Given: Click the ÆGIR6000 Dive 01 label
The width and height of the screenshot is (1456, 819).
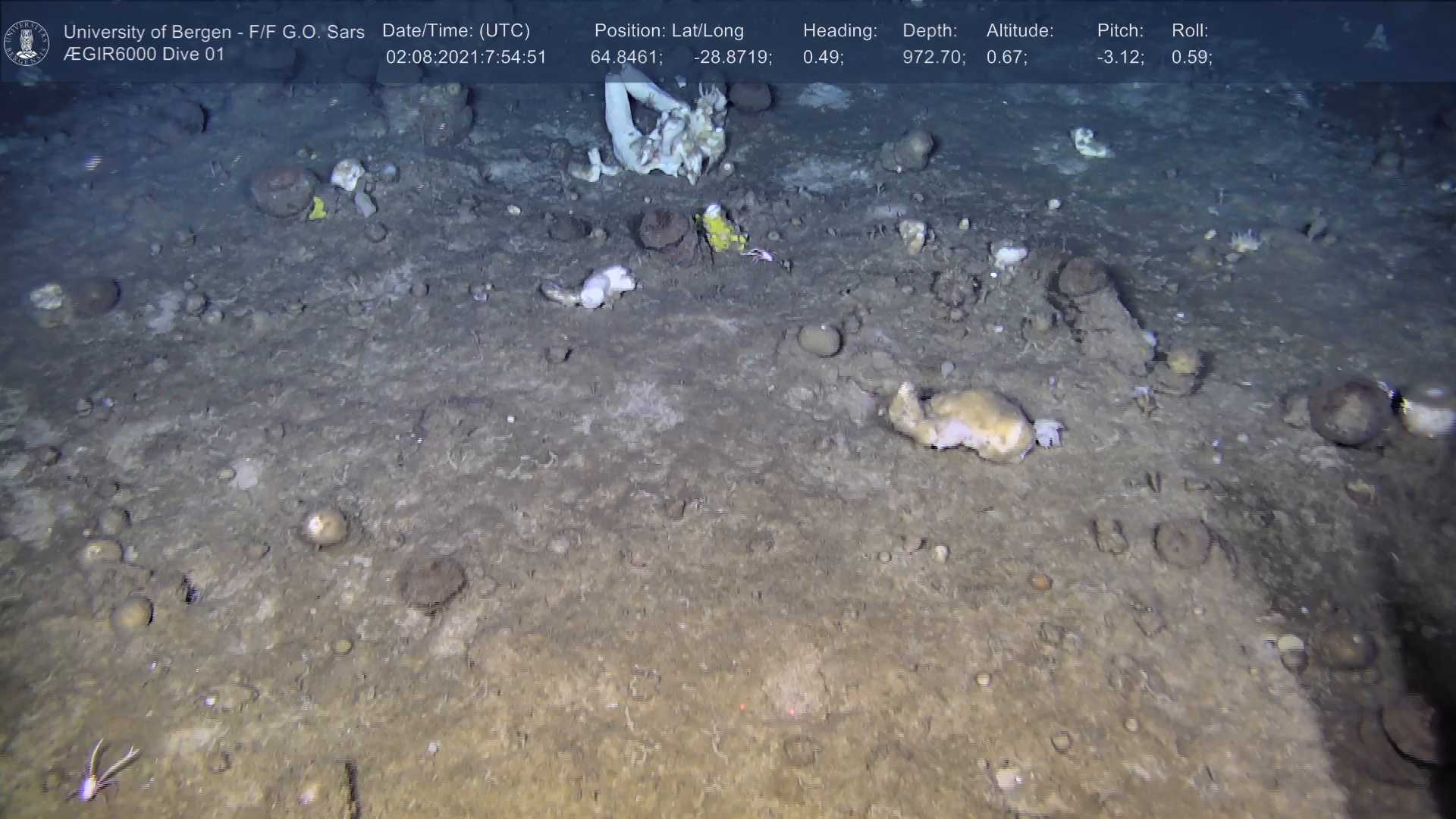Looking at the screenshot, I should 144,55.
